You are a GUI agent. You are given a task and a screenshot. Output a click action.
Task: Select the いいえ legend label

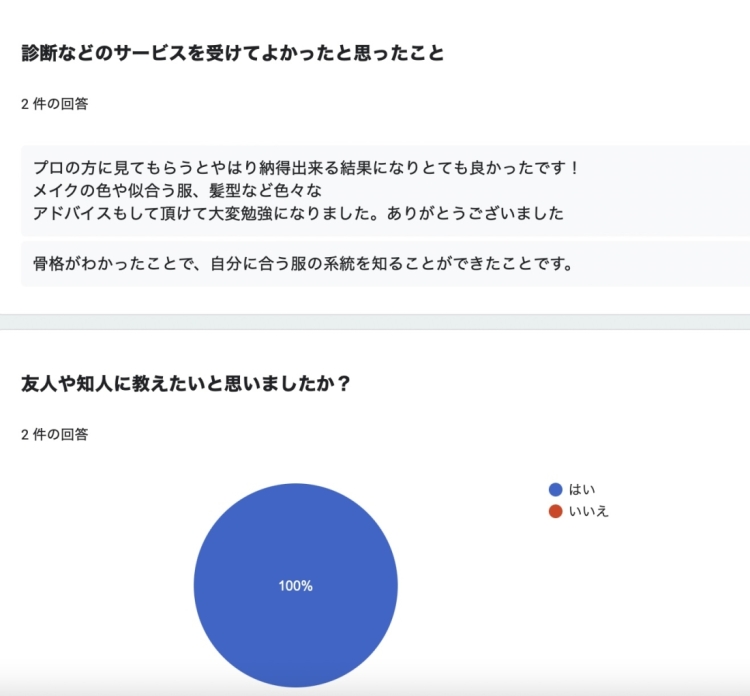coord(588,511)
